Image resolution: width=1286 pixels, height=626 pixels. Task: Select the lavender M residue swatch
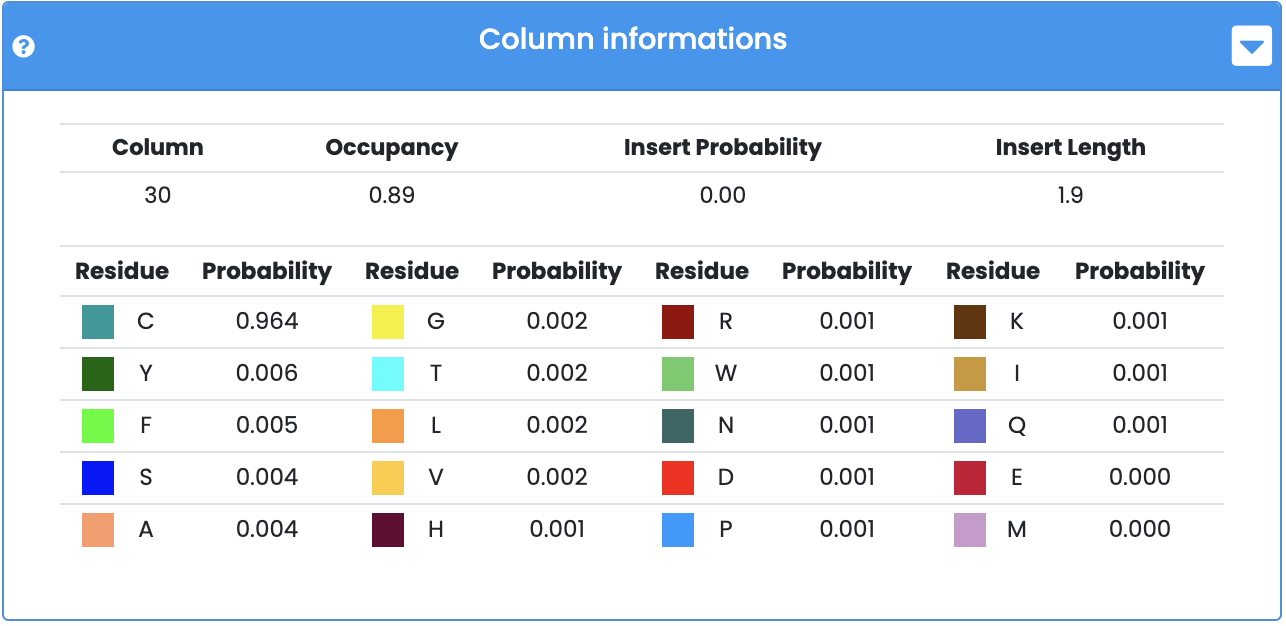coord(970,530)
